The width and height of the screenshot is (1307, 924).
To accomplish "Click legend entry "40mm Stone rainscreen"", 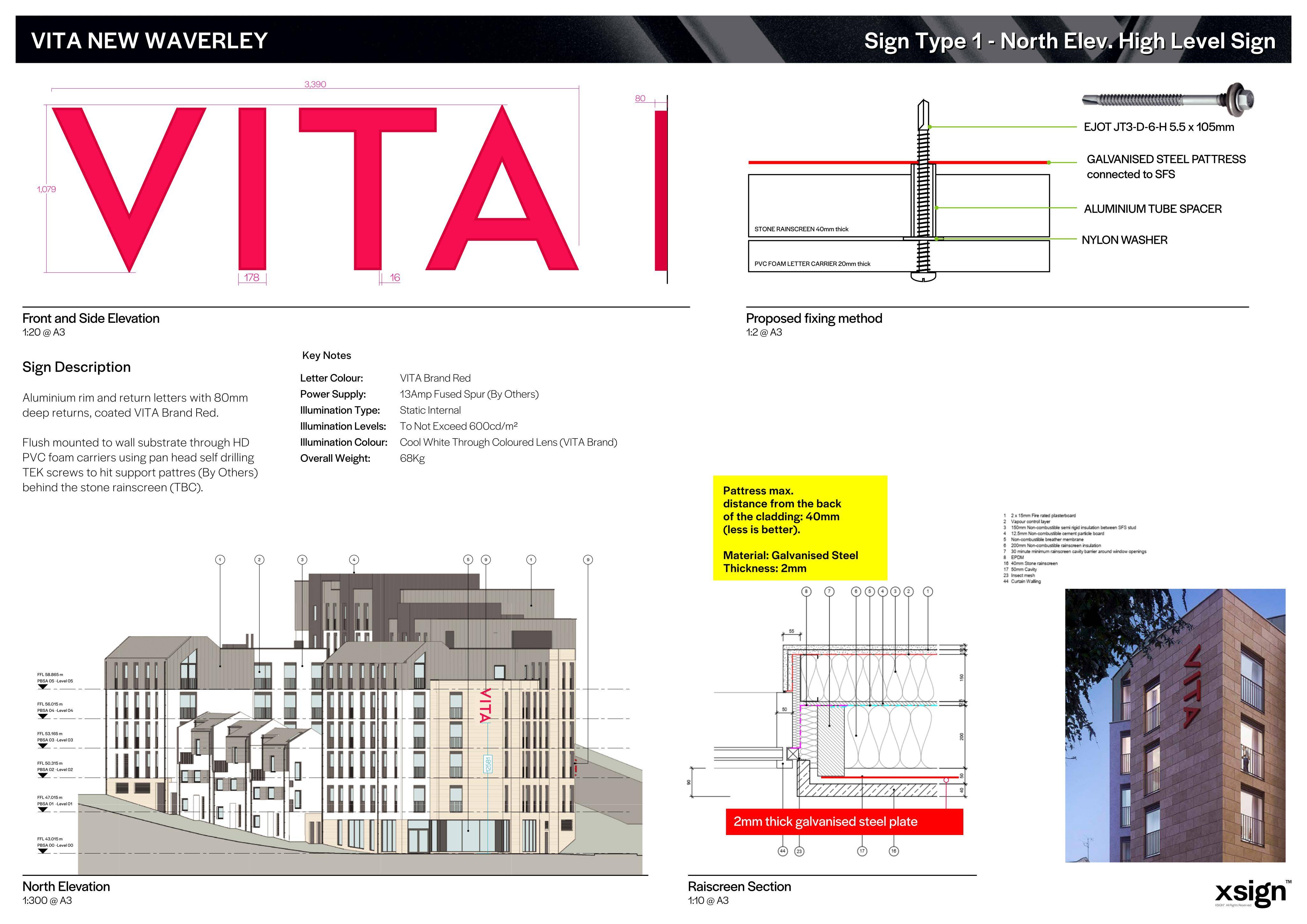I will [x=1034, y=563].
